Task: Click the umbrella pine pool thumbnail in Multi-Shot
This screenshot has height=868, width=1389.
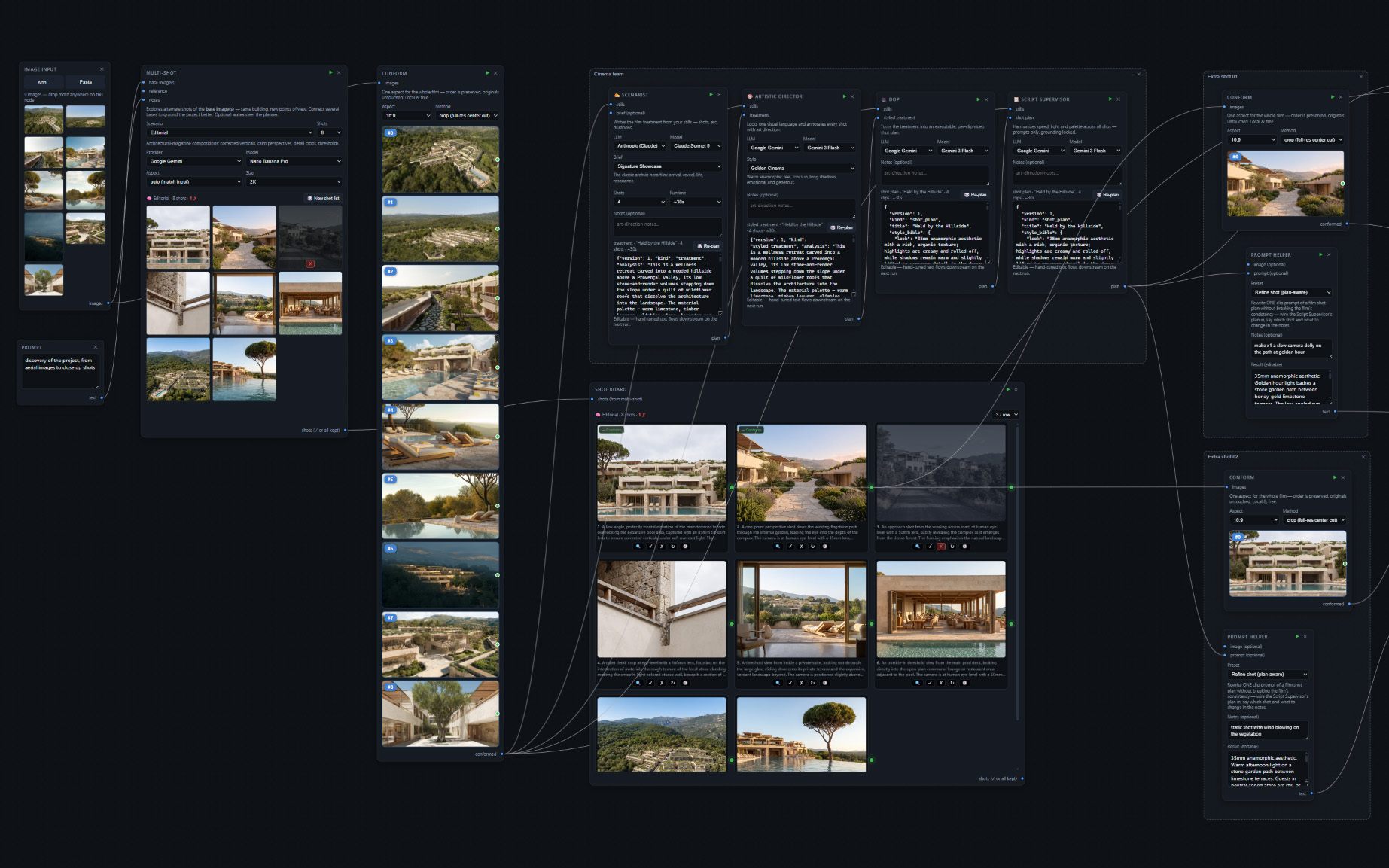Action: point(244,369)
